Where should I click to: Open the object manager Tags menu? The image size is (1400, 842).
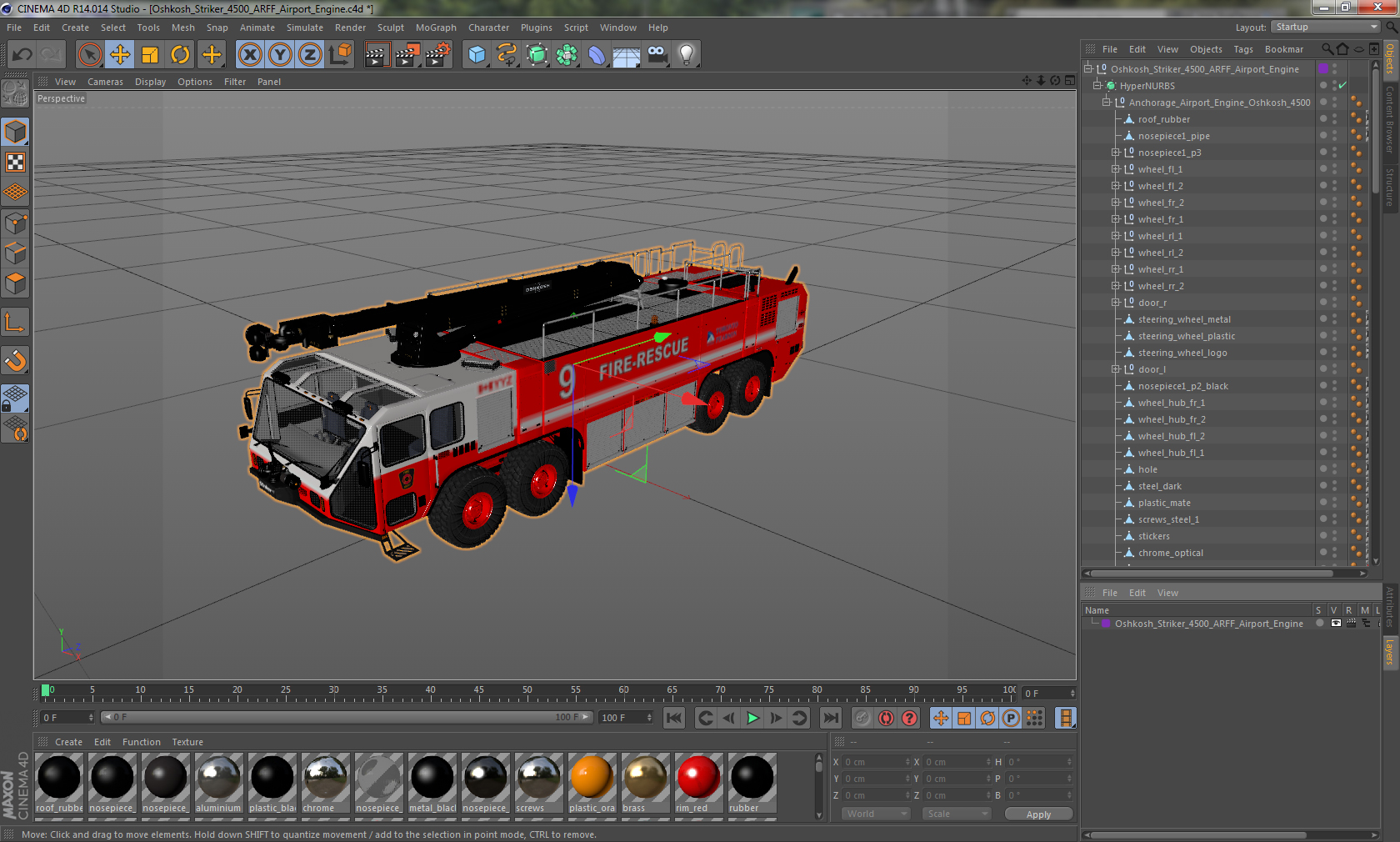[1243, 49]
